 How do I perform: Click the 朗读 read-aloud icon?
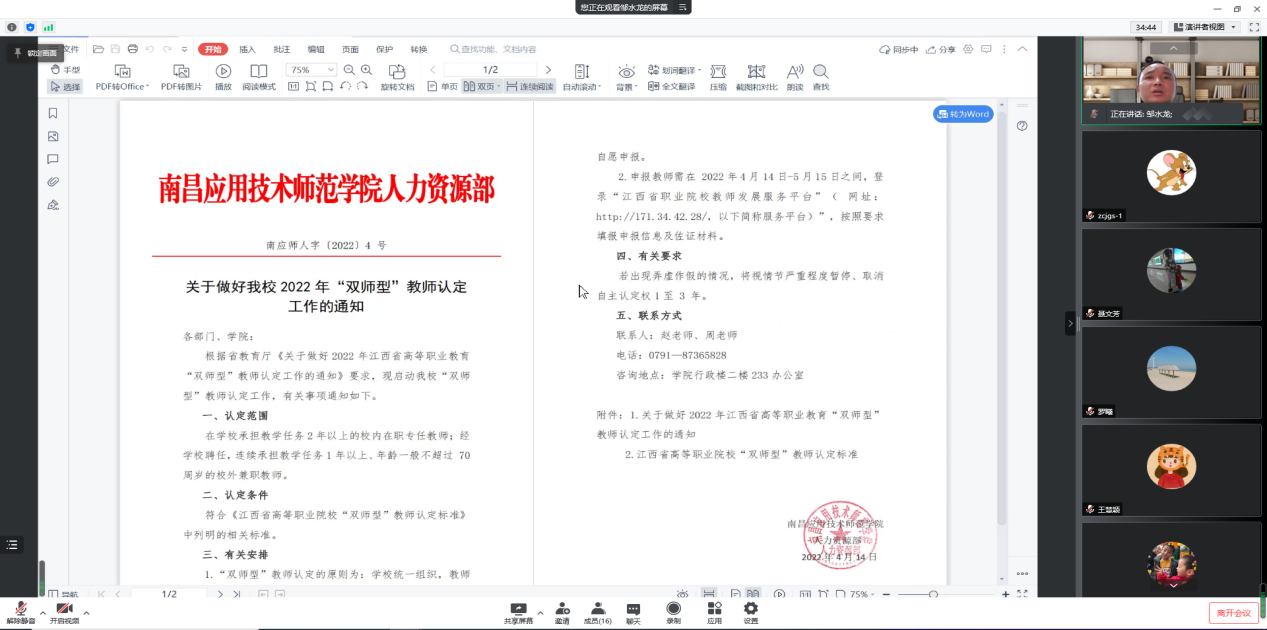click(x=795, y=72)
